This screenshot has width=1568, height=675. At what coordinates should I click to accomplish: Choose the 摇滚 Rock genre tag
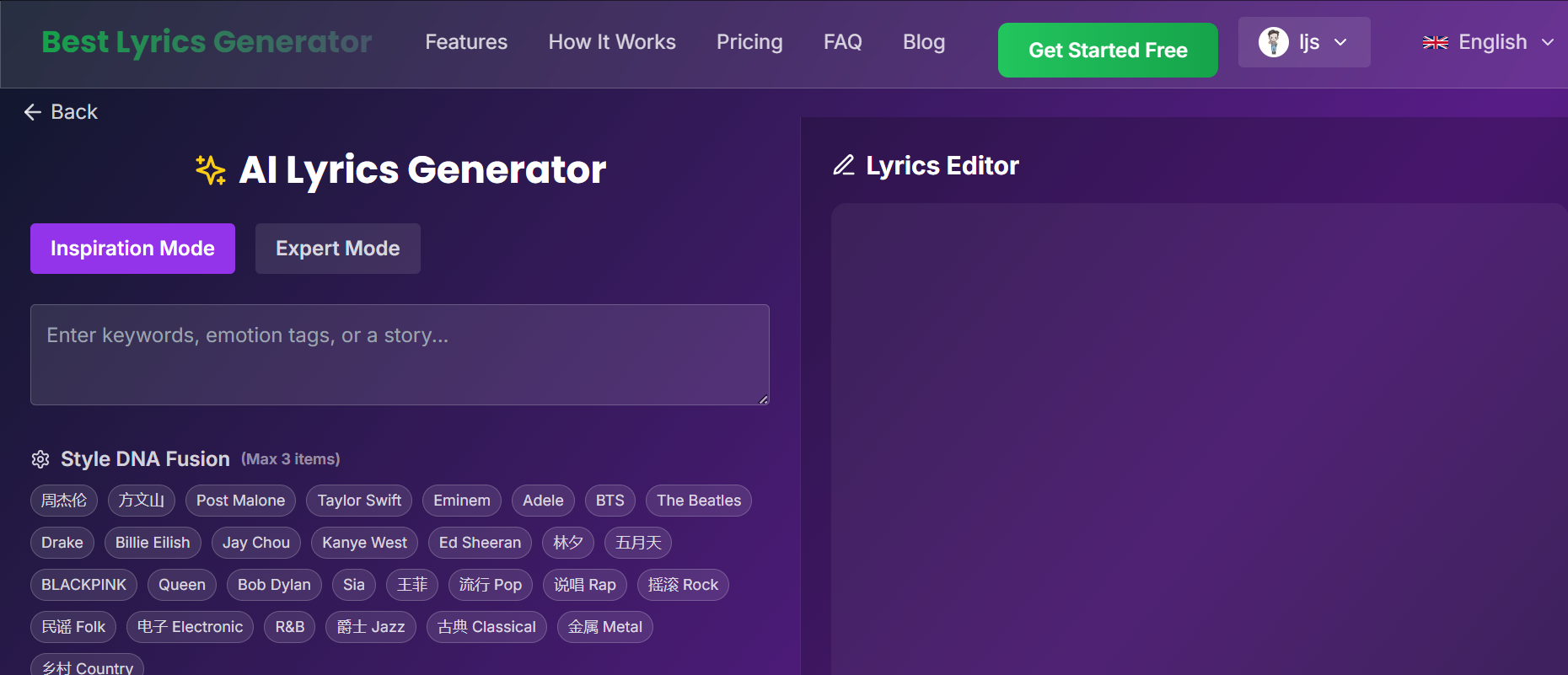coord(683,585)
